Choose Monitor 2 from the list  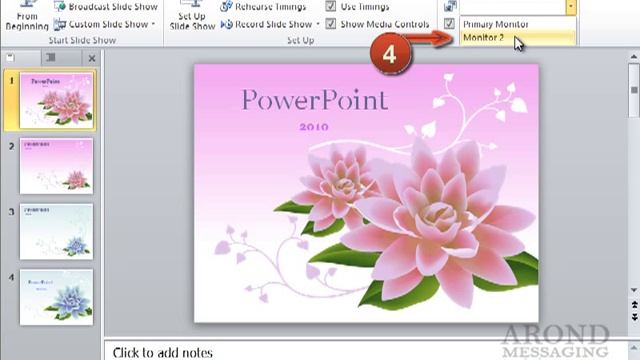click(x=518, y=38)
